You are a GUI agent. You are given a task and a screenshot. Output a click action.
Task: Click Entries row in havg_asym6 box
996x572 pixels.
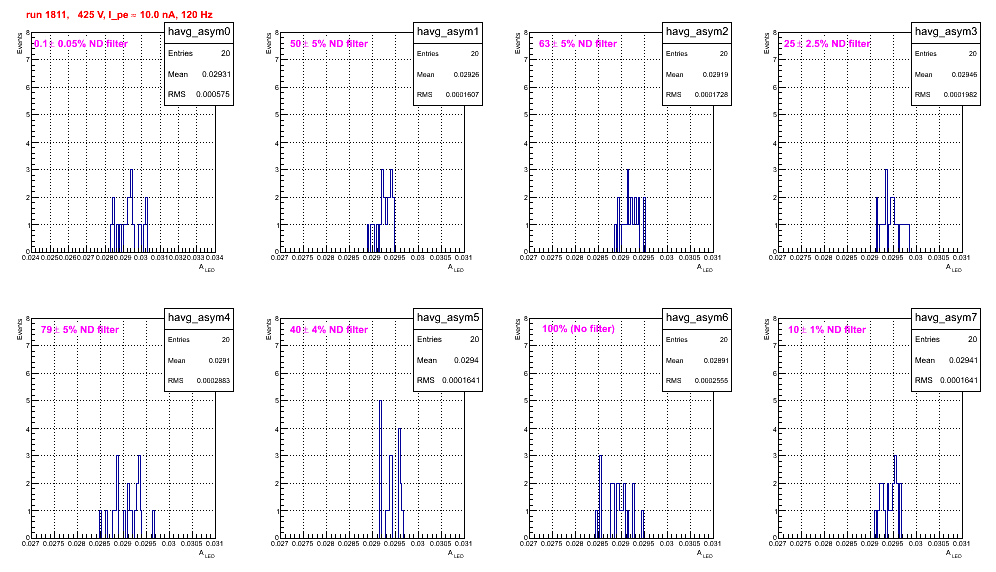pos(697,340)
